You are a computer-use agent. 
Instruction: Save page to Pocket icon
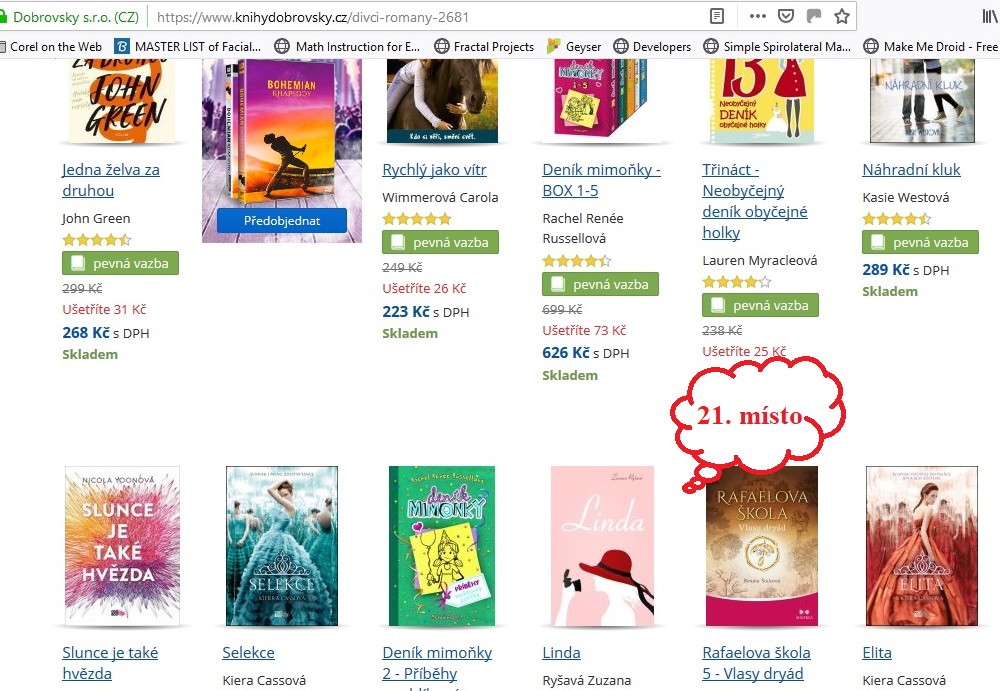point(786,16)
